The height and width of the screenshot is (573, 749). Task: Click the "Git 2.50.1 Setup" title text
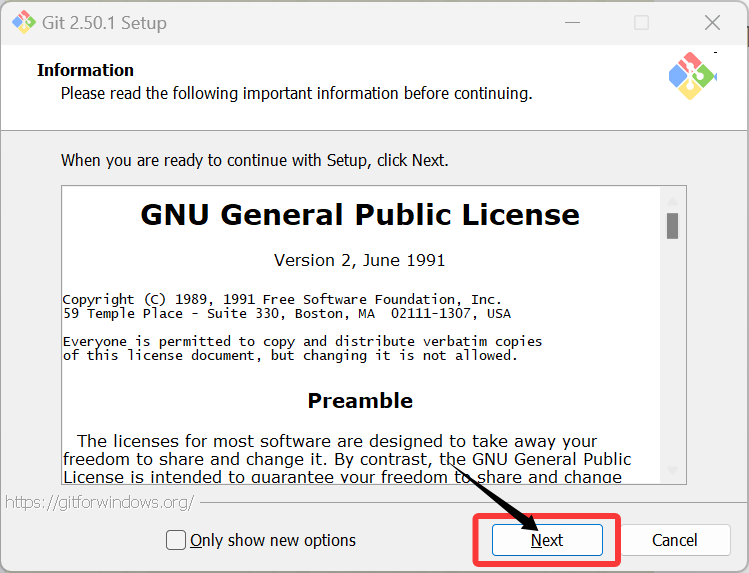click(x=107, y=22)
